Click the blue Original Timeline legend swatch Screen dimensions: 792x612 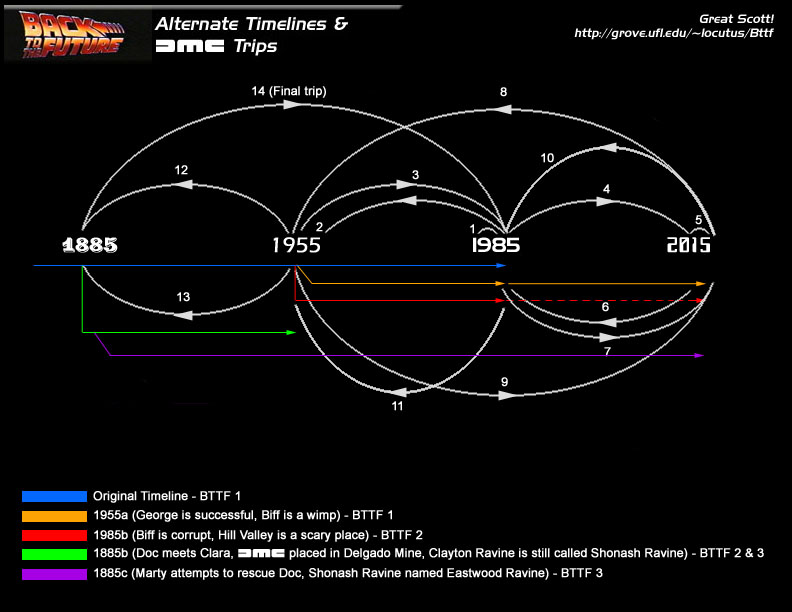click(x=55, y=496)
